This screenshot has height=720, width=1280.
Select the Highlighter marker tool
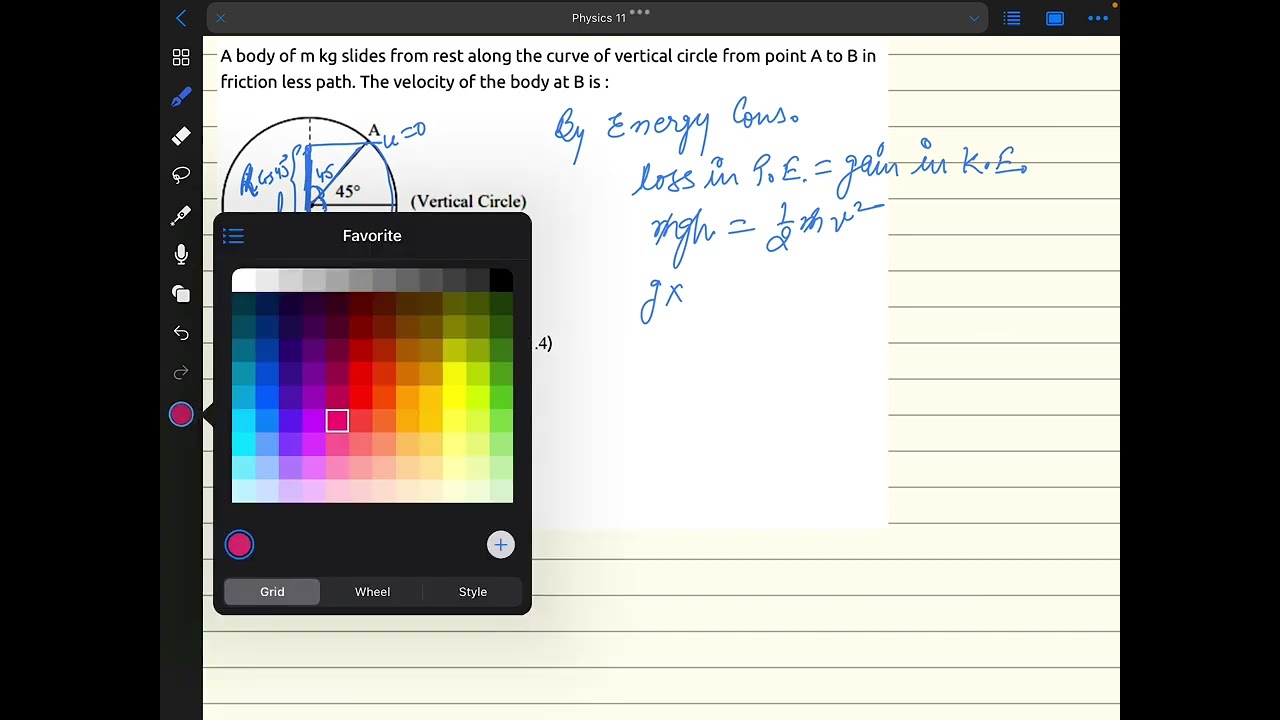point(181,215)
